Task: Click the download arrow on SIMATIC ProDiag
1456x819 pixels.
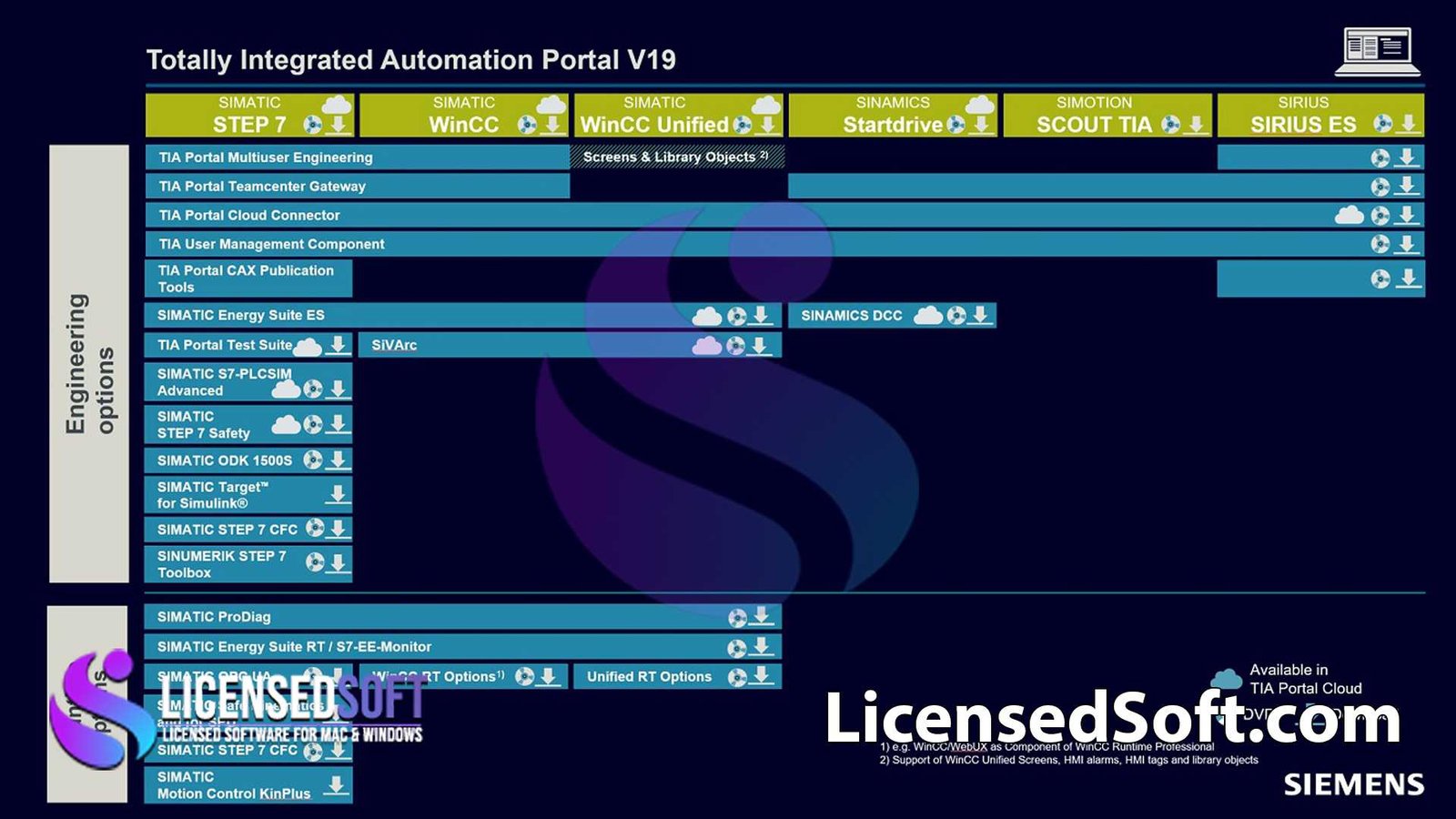Action: (762, 617)
